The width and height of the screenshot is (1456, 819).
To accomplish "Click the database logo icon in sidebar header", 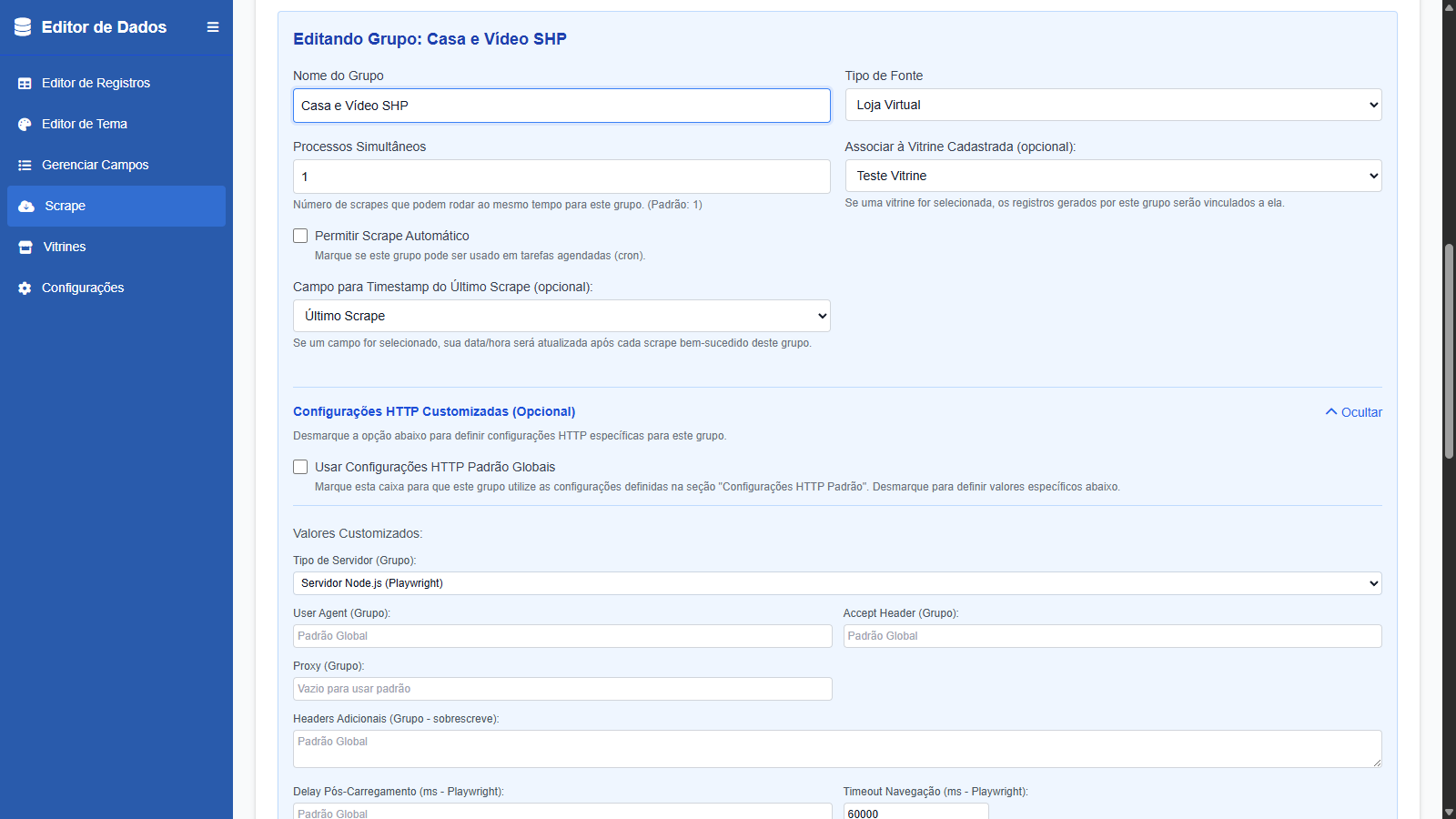I will point(23,27).
